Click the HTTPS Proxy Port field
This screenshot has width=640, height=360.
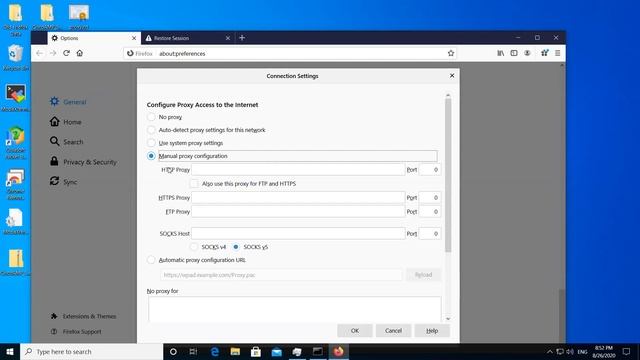click(429, 198)
